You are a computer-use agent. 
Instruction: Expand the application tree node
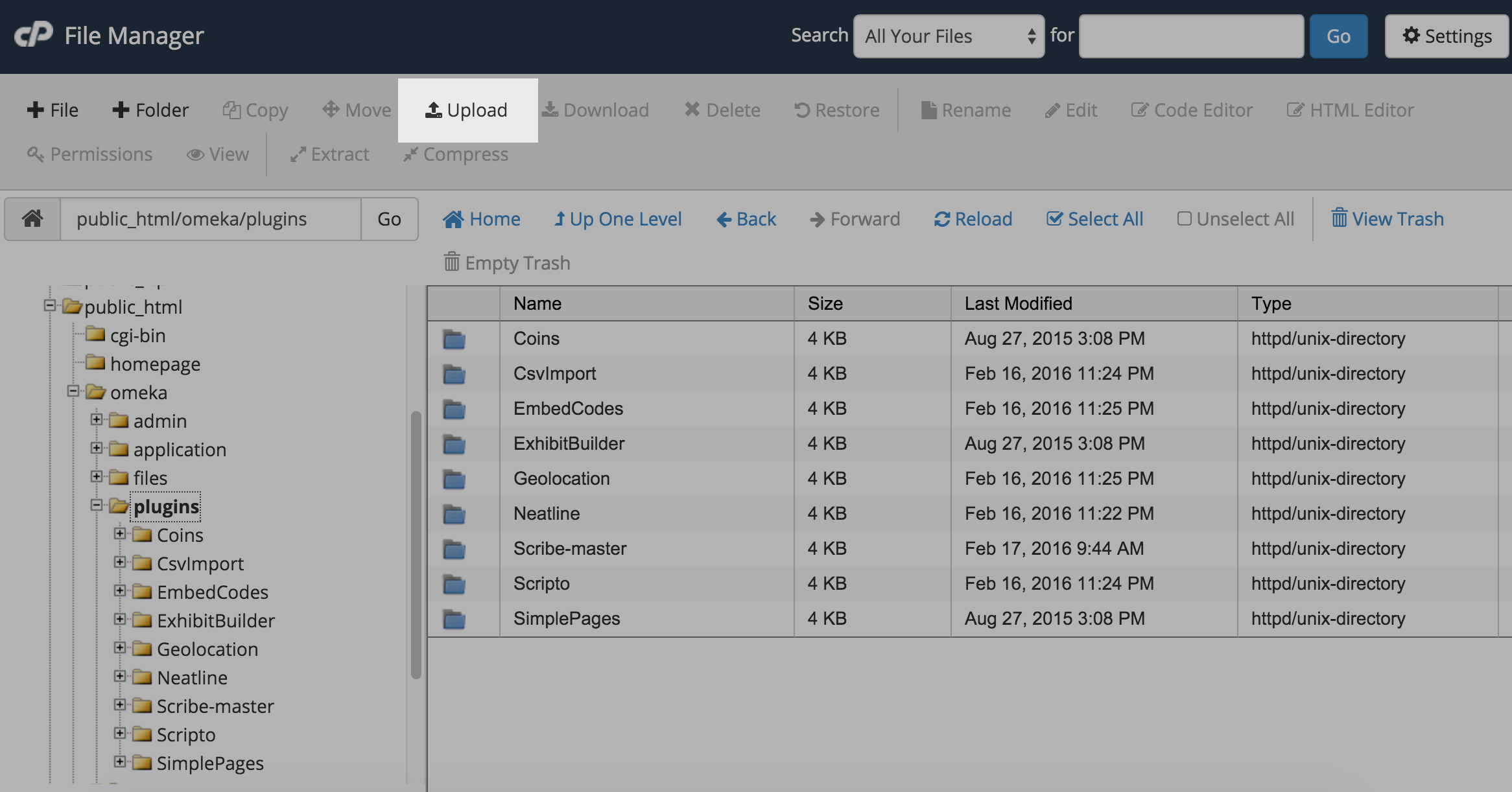point(97,448)
